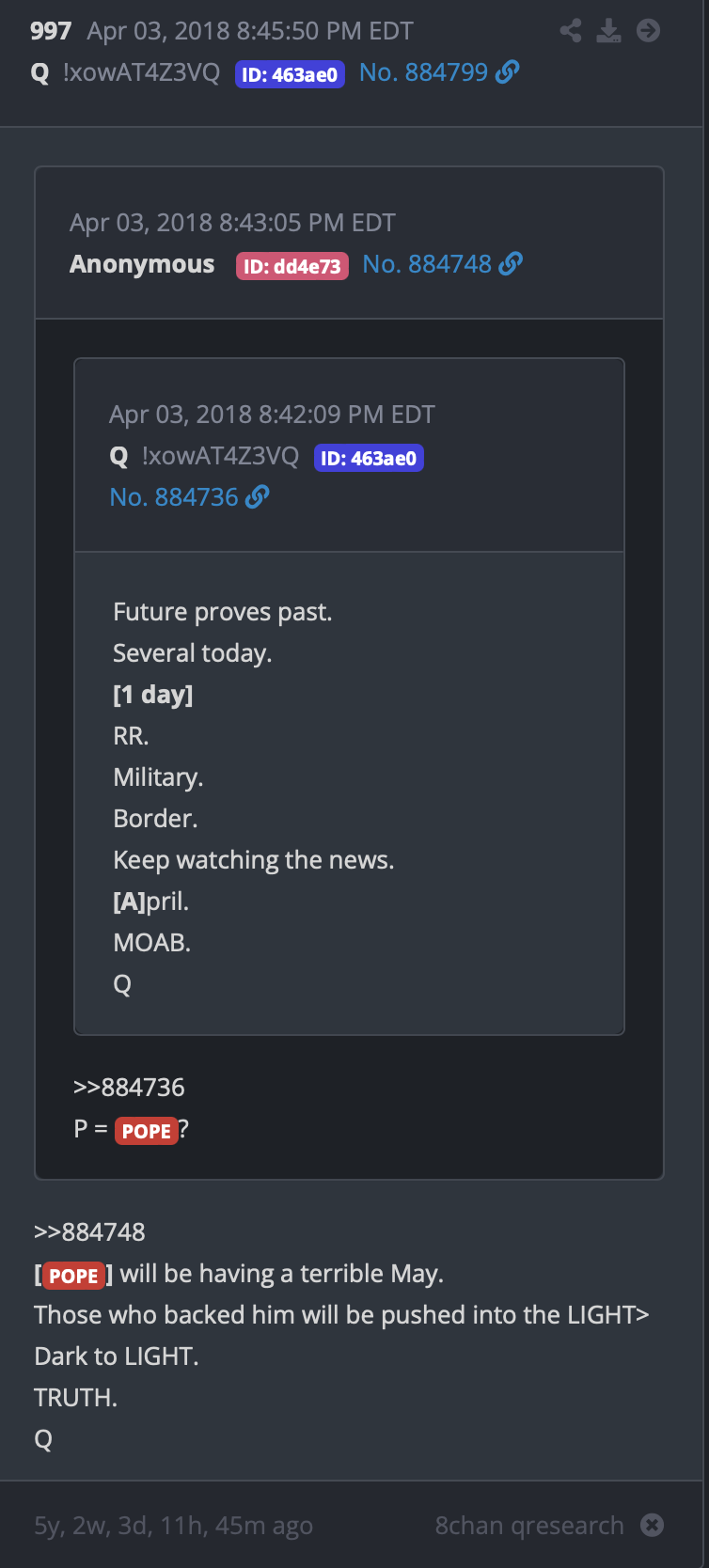Click the elapsed time text at bottom

point(173,1525)
